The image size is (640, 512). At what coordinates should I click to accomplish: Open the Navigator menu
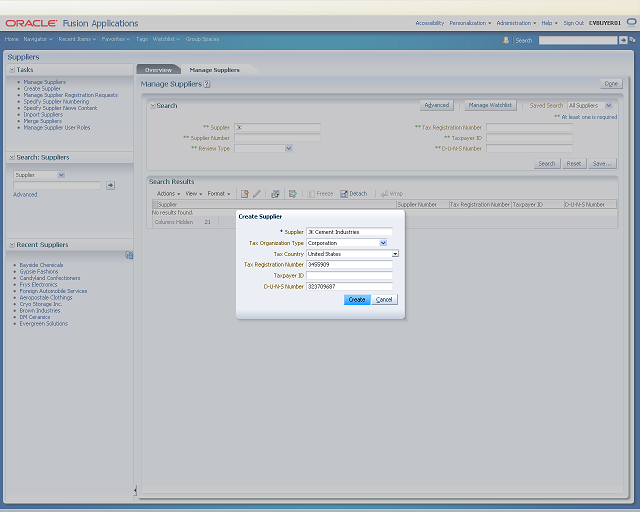38,39
